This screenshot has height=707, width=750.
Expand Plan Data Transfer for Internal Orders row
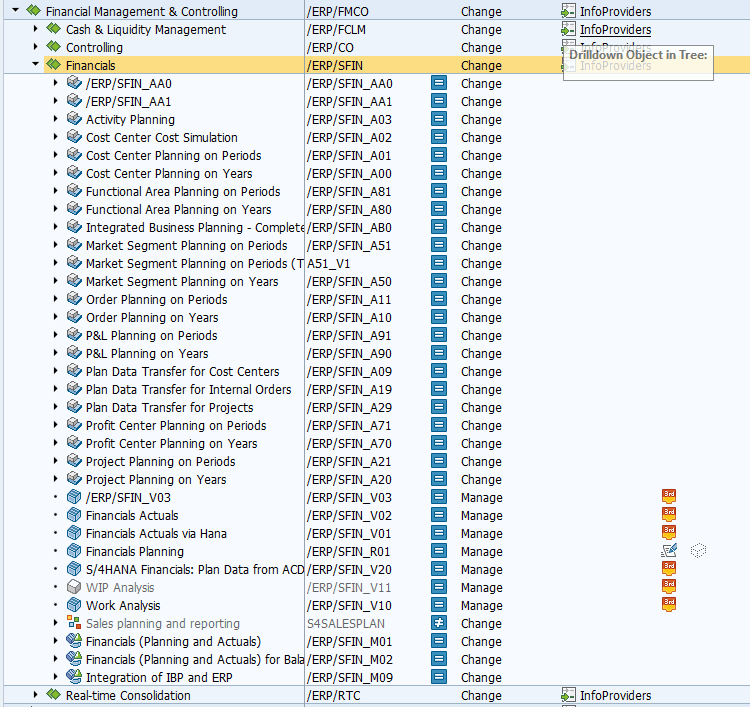tap(55, 389)
